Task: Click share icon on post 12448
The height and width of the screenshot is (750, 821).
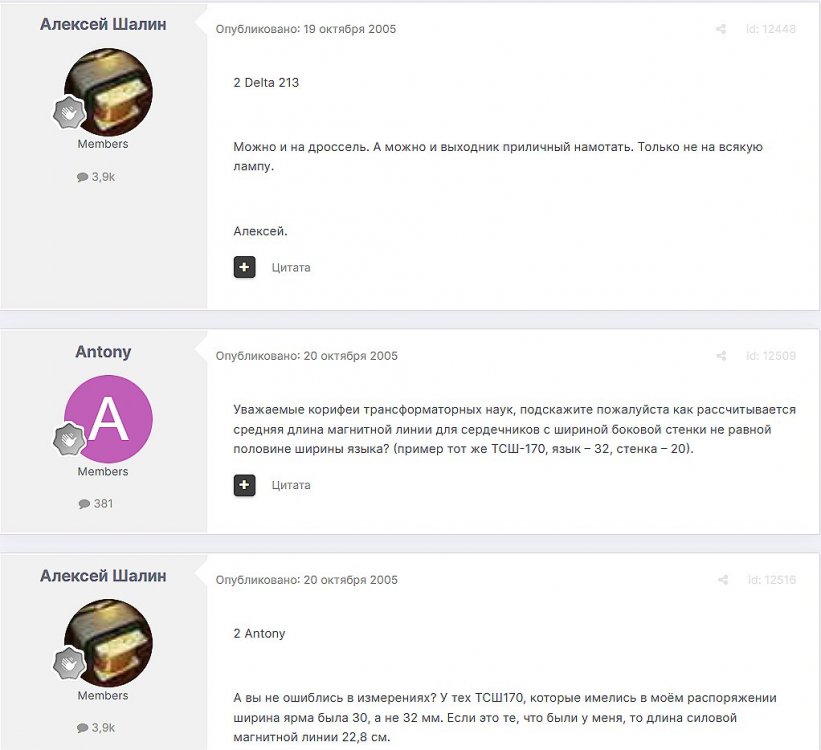Action: pos(721,29)
